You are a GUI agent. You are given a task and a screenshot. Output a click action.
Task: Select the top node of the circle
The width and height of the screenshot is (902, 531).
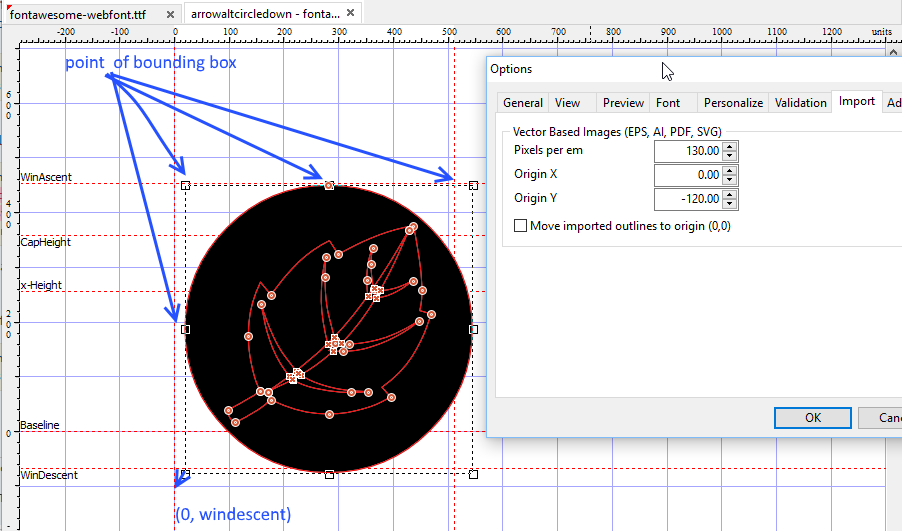(x=329, y=185)
